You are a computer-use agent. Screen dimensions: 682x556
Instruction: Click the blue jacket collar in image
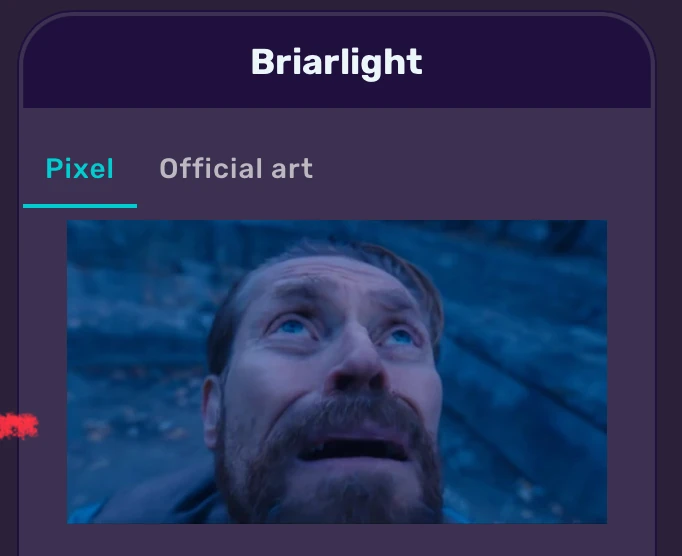click(87, 513)
